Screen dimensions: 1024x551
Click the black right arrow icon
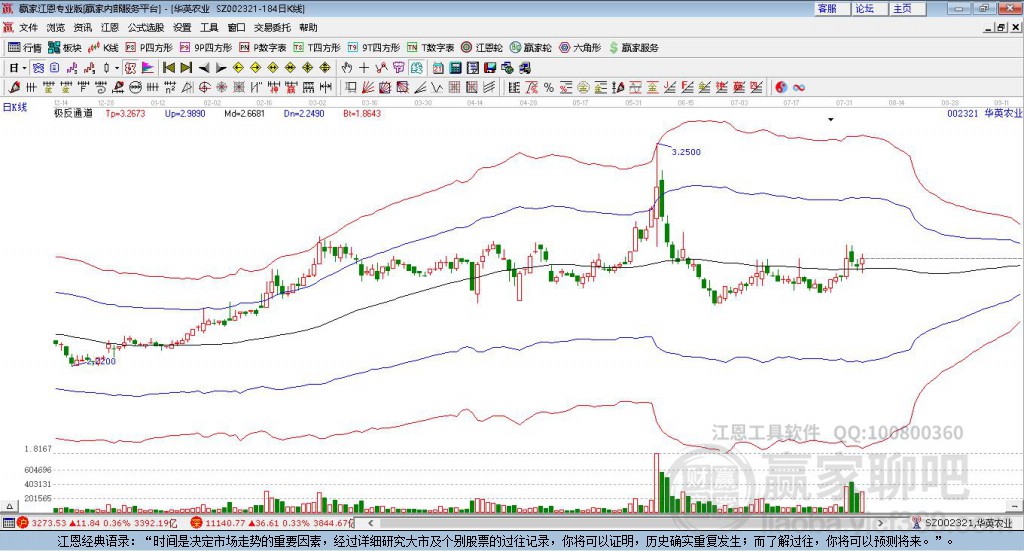coord(221,68)
